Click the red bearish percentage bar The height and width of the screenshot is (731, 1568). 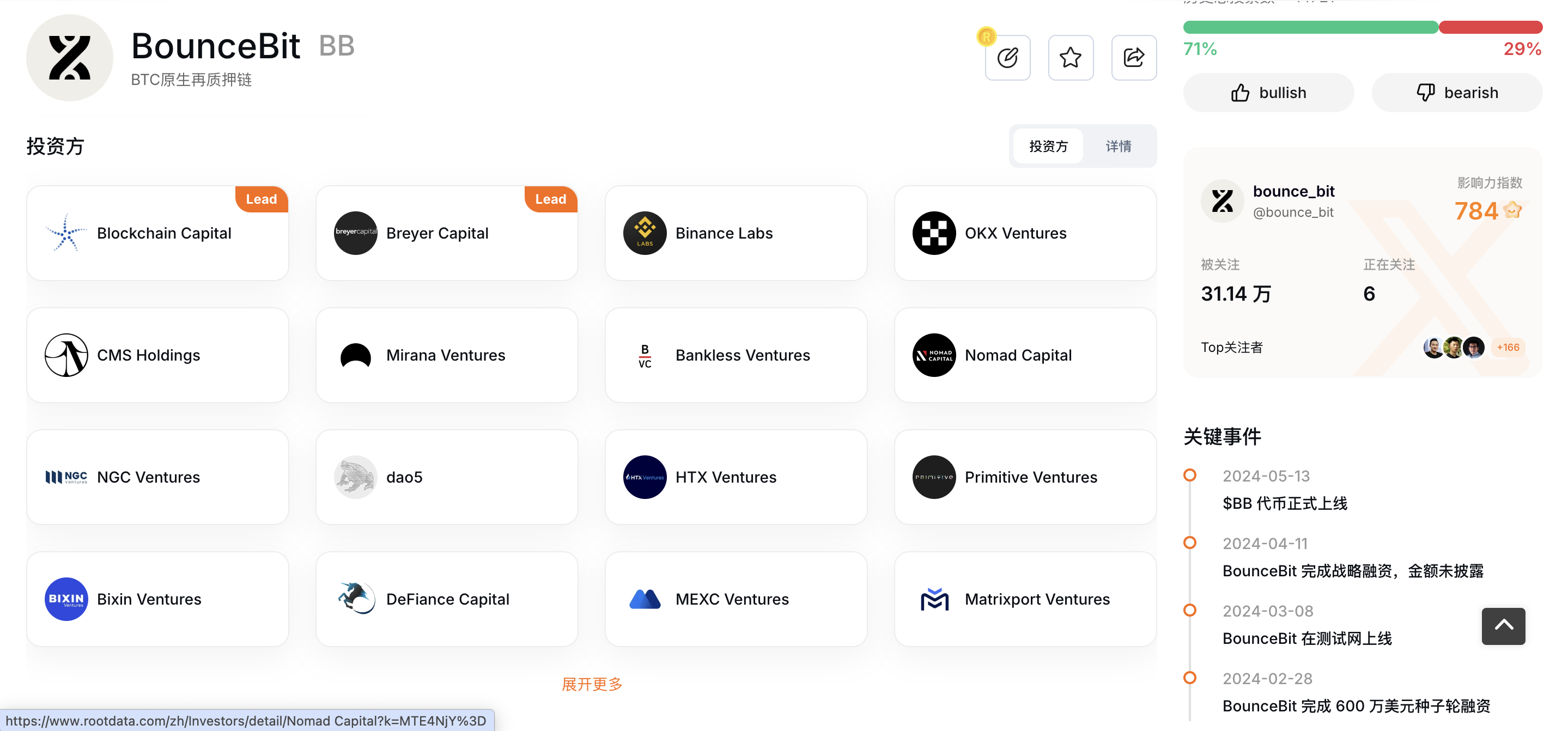click(x=1490, y=27)
